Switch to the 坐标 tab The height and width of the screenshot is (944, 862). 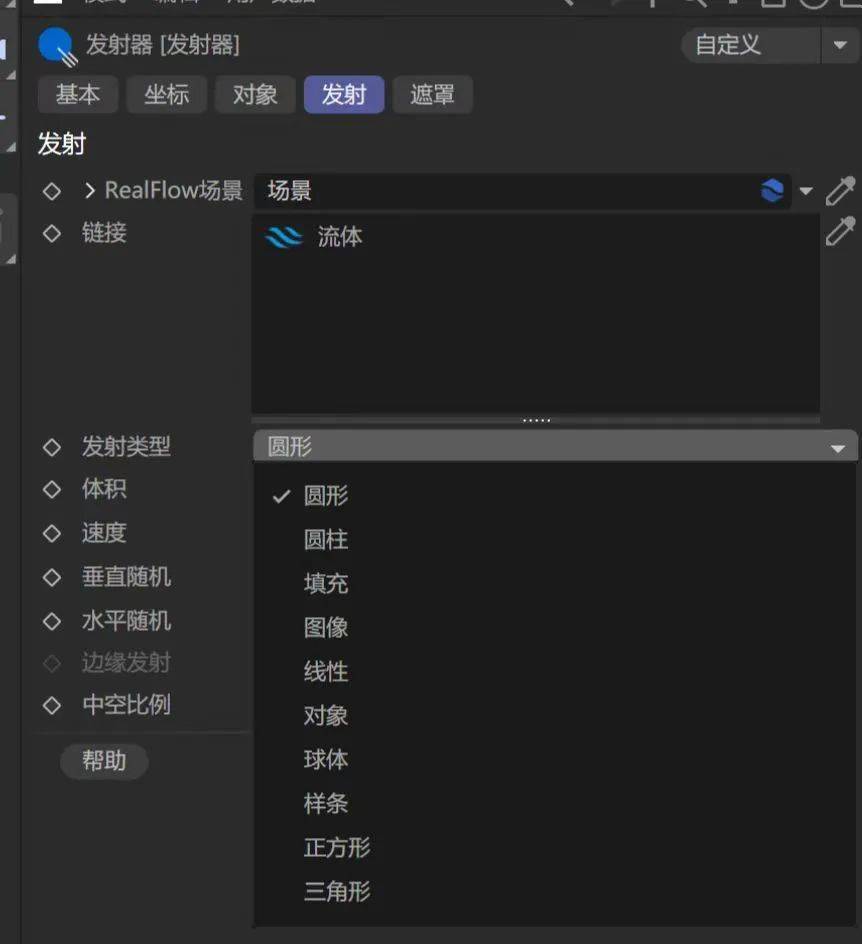tap(166, 95)
